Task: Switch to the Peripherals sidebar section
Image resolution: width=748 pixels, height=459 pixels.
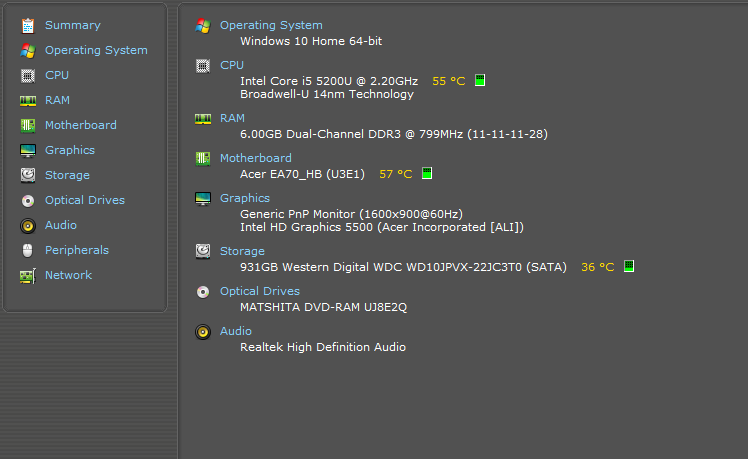Action: point(76,250)
